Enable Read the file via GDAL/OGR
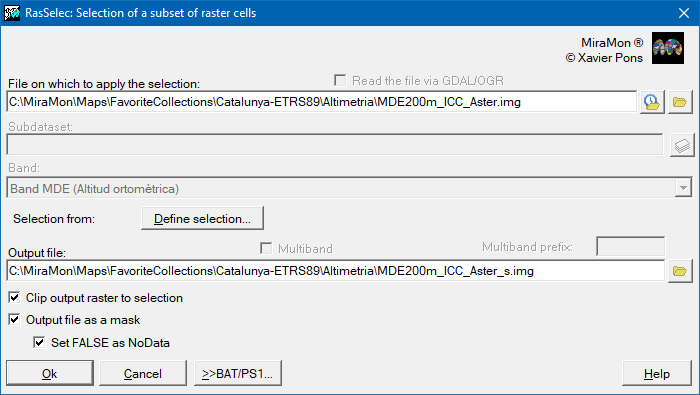700x395 pixels. click(340, 80)
